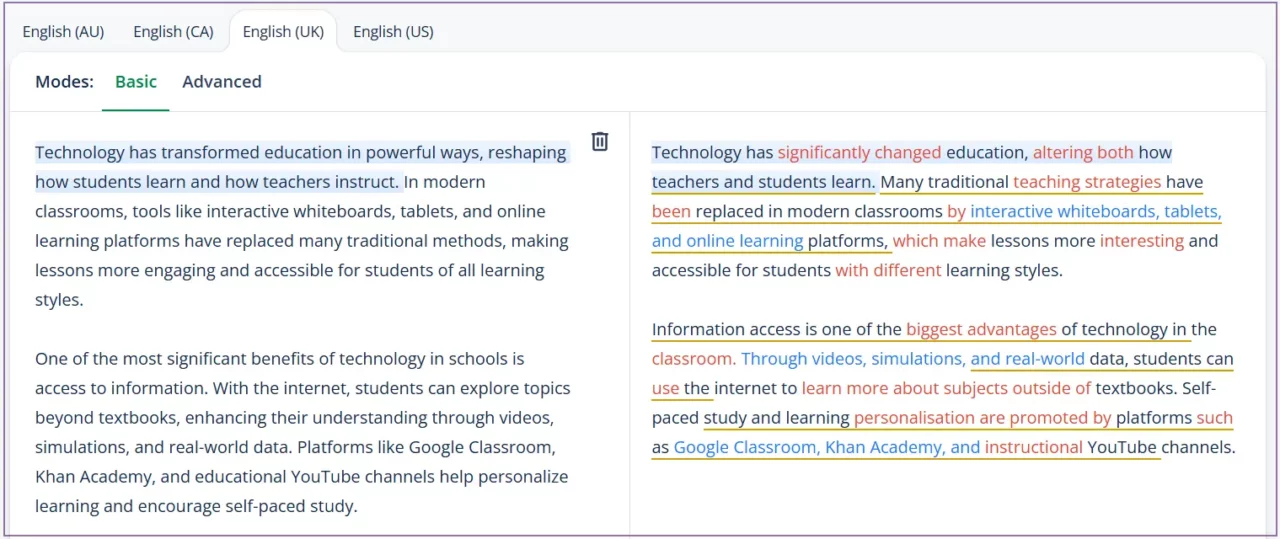Click the red phrase "significantly changed"
The image size is (1280, 539).
[859, 153]
